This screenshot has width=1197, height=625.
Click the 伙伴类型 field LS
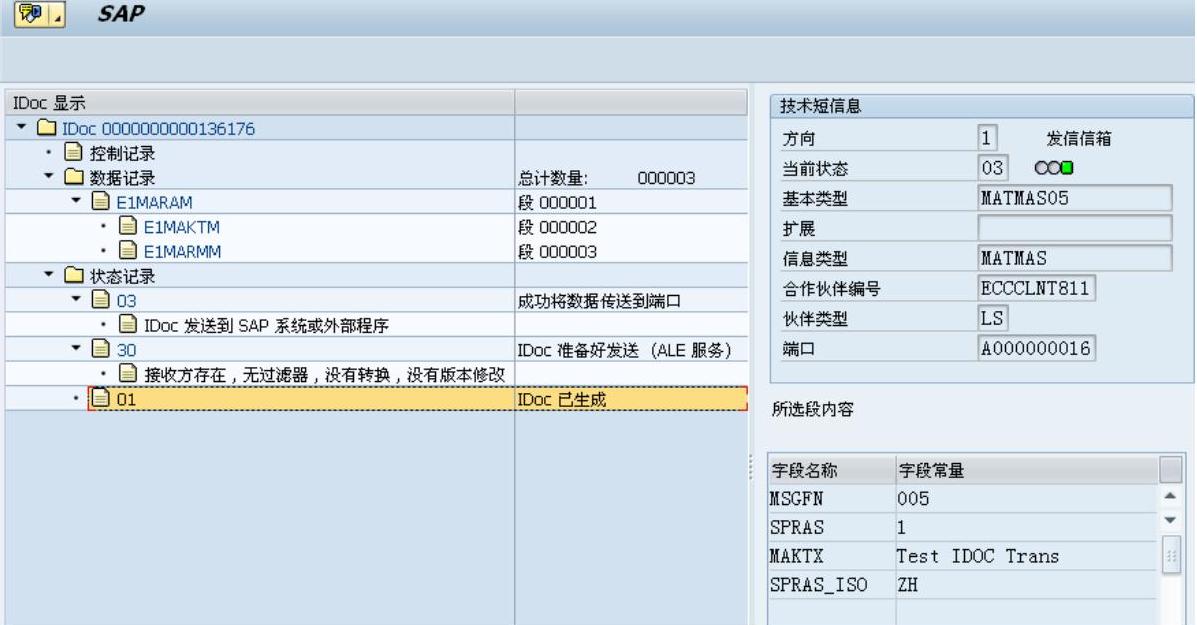(x=992, y=317)
